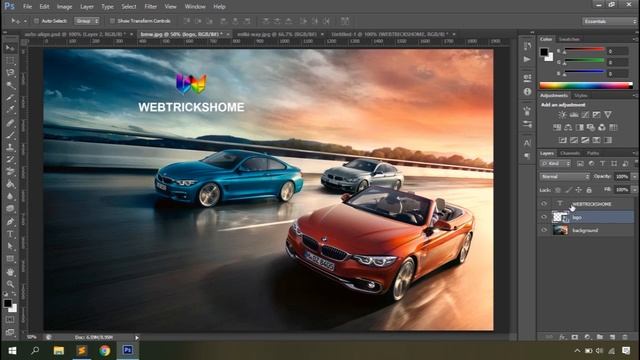Viewport: 640px width, 360px height.
Task: Switch to the Channels tab
Action: pos(570,153)
